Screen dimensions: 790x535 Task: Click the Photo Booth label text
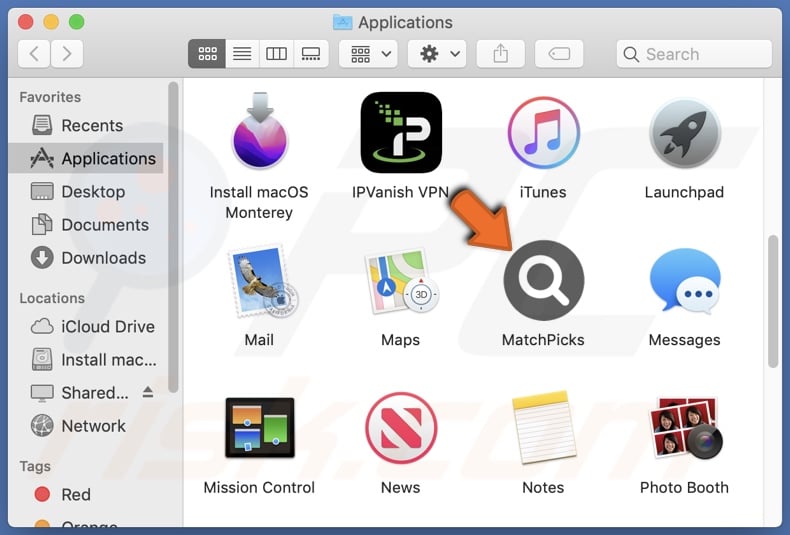[x=684, y=488]
